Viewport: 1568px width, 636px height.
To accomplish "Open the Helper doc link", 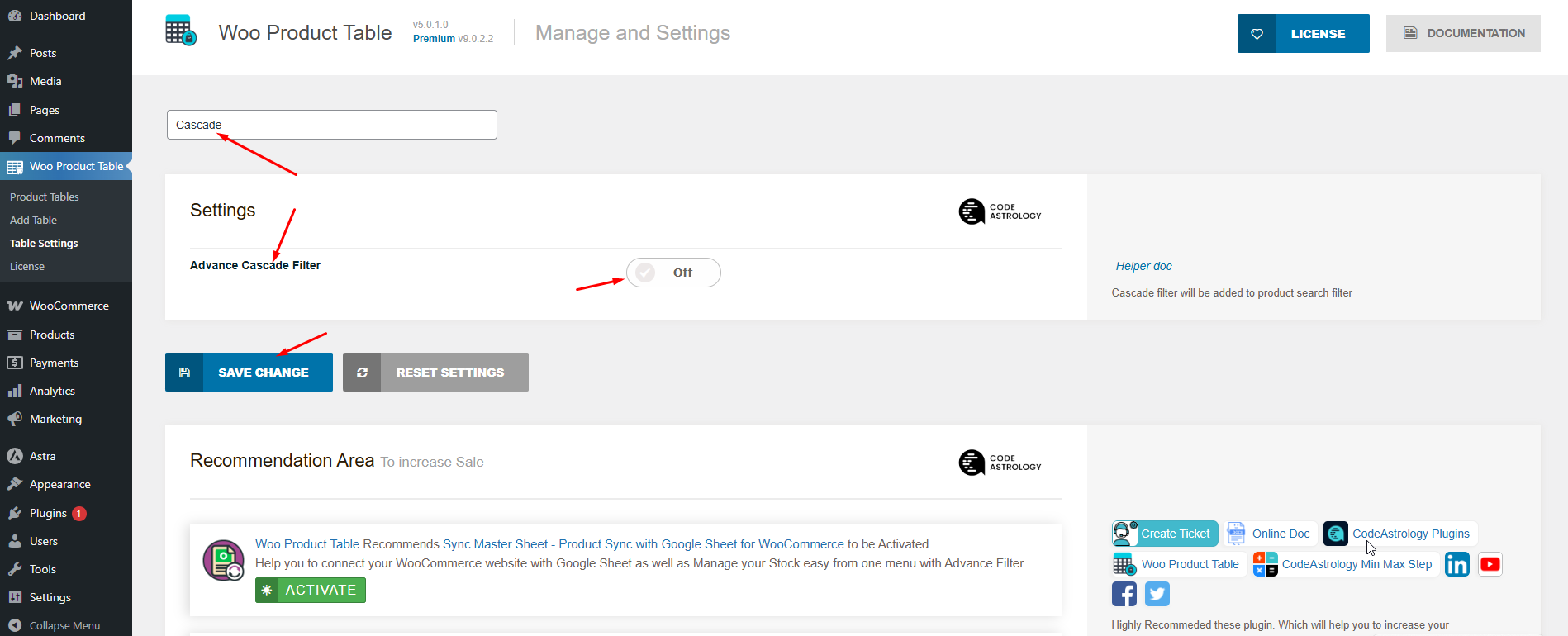I will (x=1143, y=266).
